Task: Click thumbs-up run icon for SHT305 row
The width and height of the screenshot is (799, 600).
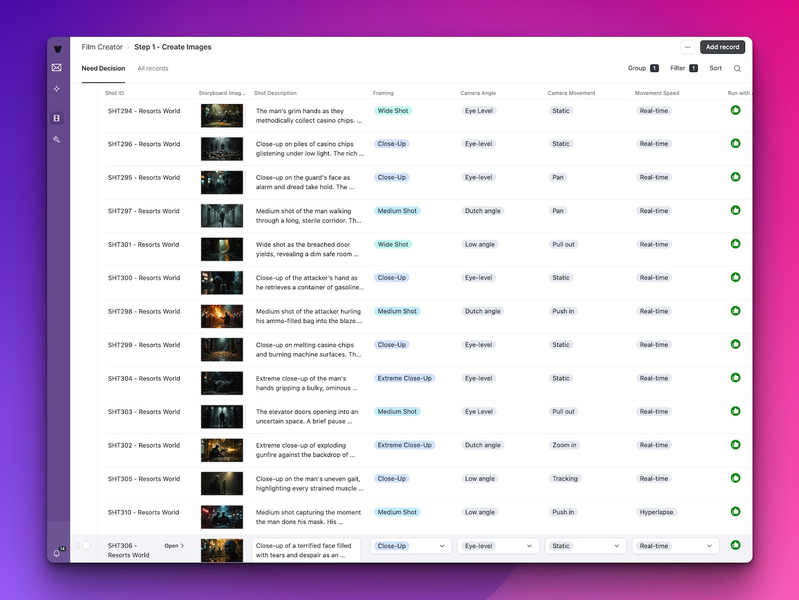Action: click(735, 478)
